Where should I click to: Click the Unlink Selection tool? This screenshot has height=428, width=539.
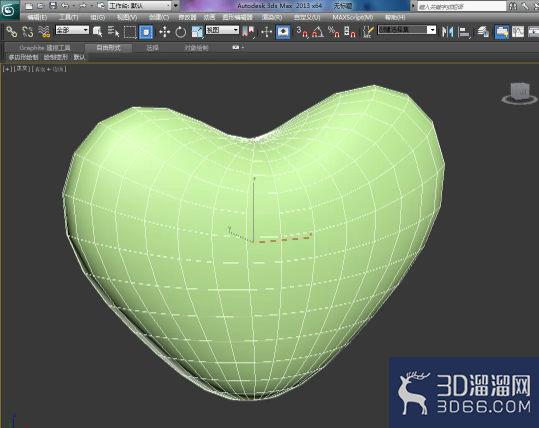(28, 32)
